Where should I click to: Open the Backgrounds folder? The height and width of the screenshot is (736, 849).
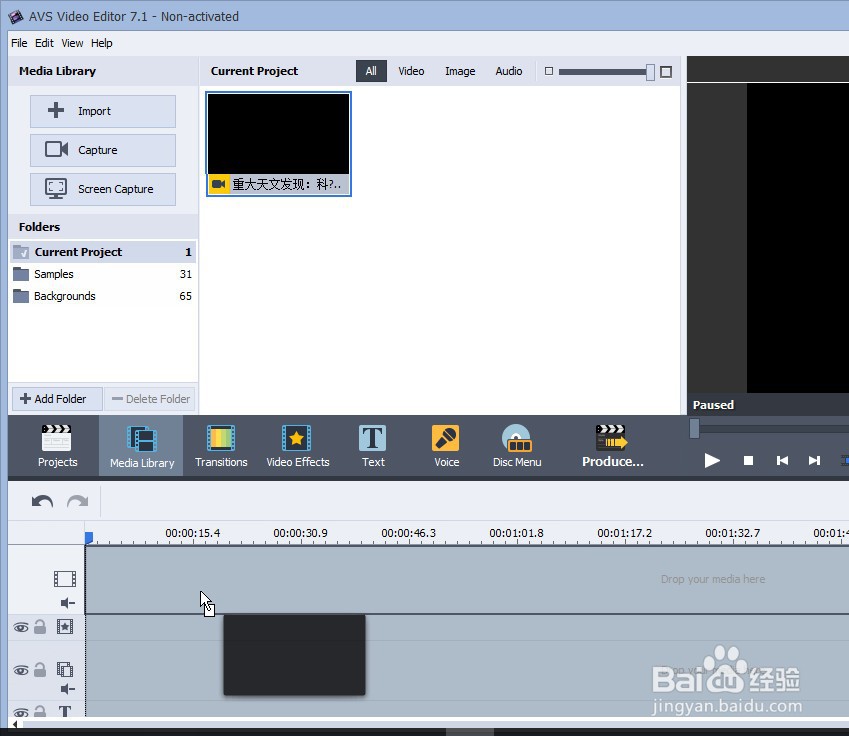[x=103, y=296]
